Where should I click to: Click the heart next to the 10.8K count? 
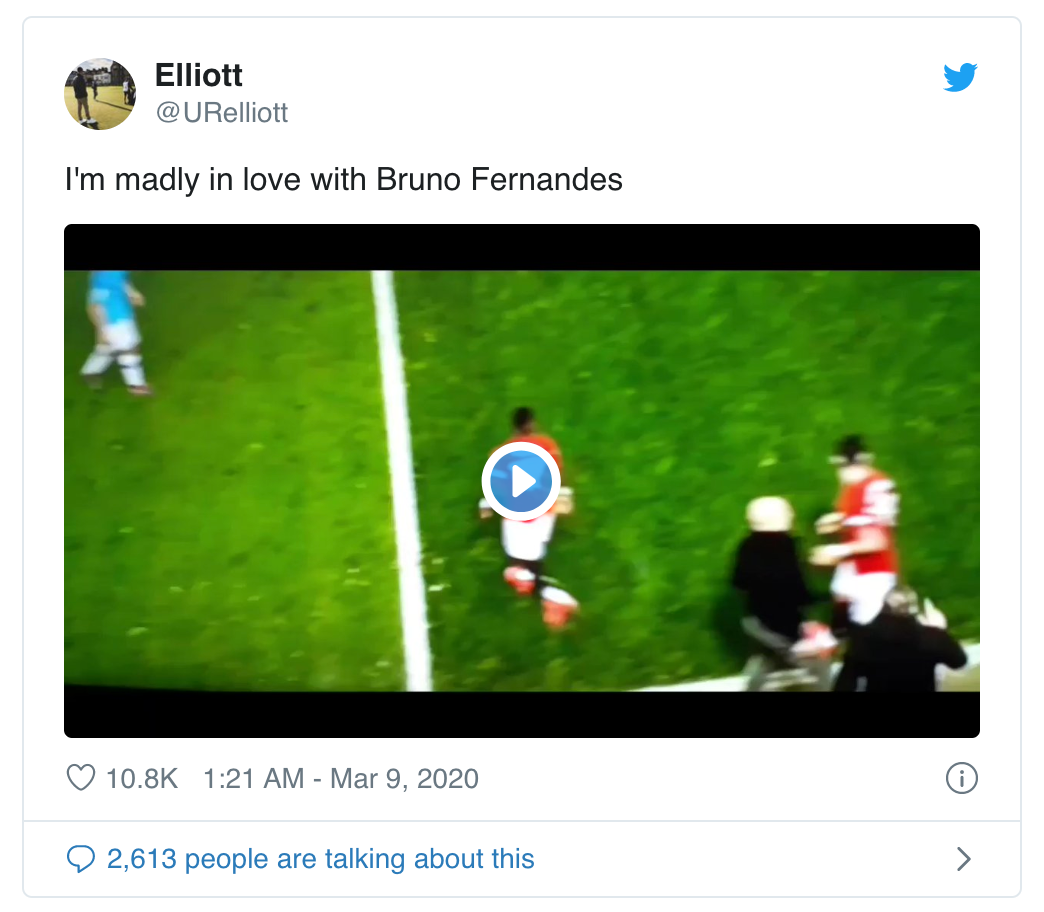pyautogui.click(x=82, y=777)
